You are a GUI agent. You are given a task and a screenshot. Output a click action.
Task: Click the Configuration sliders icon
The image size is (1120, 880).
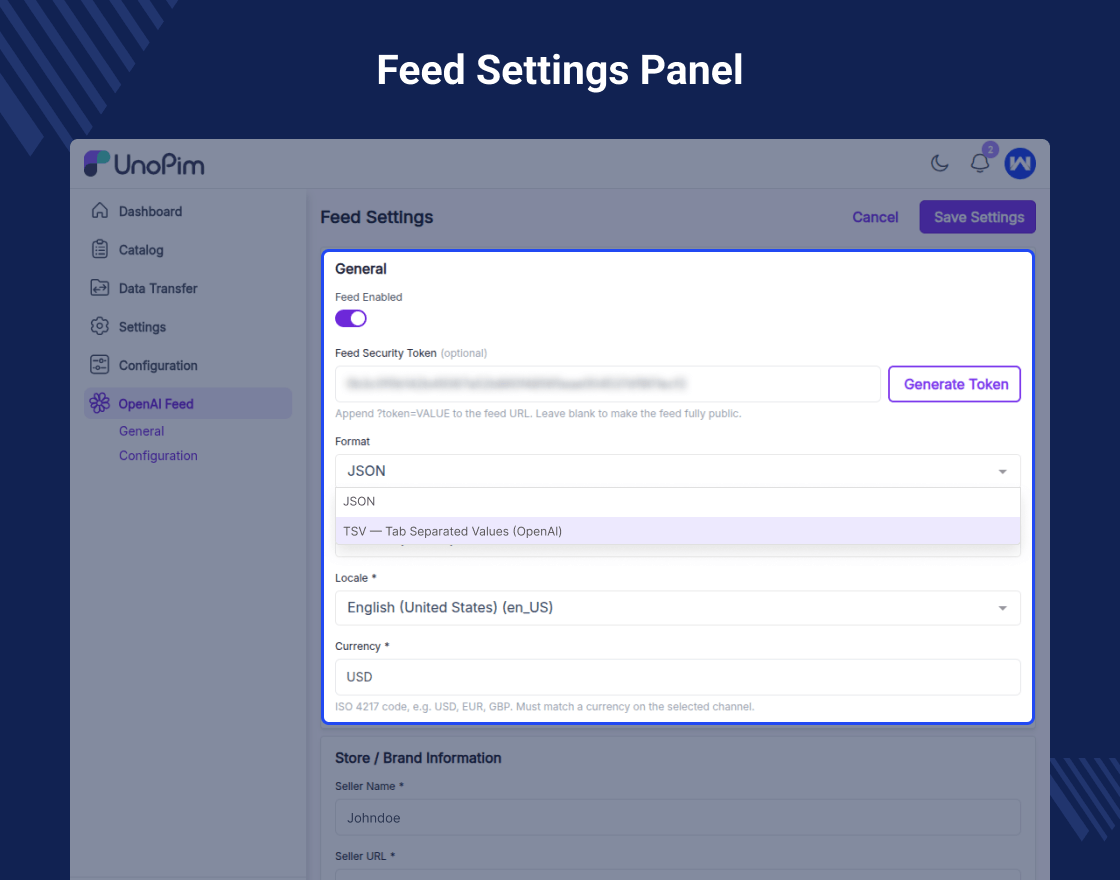click(99, 365)
